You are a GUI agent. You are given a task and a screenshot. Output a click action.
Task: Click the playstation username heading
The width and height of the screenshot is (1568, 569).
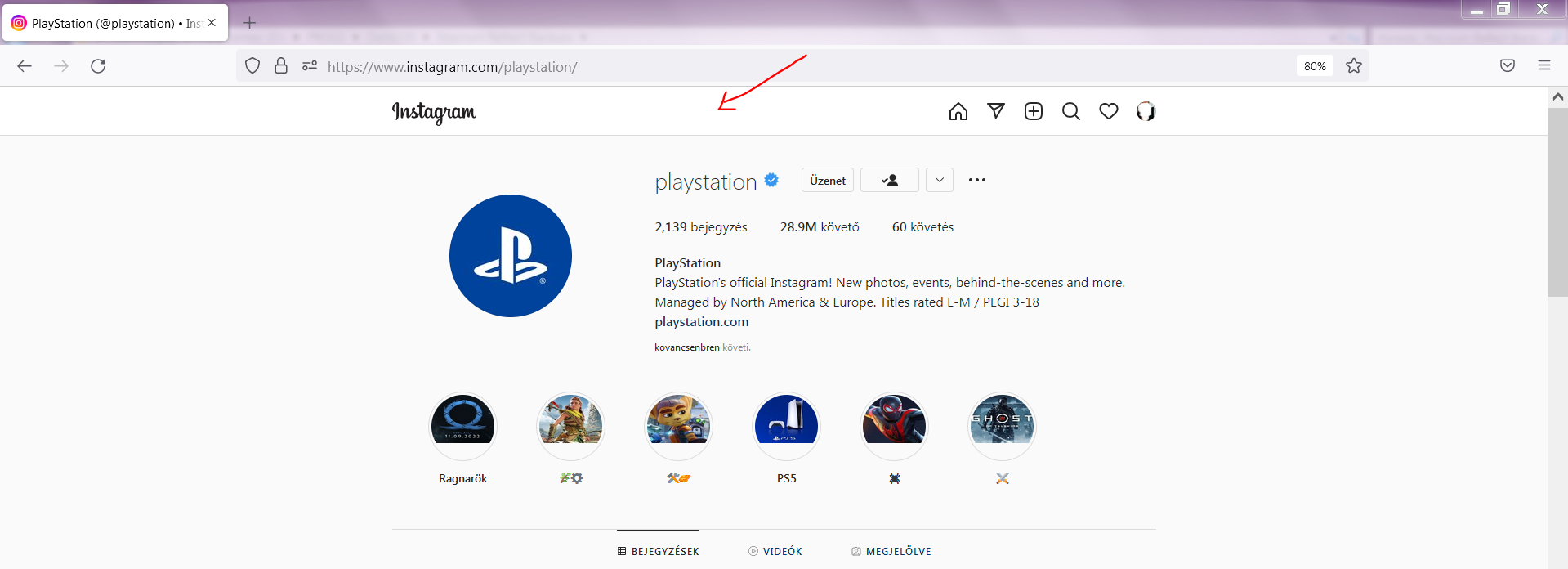(706, 181)
